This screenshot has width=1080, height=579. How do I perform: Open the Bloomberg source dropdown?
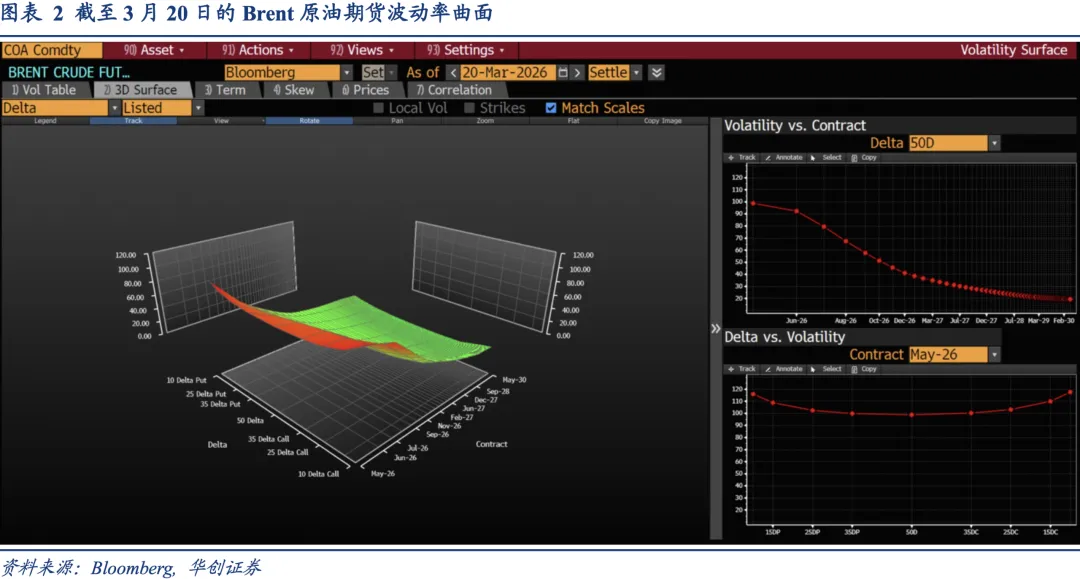tap(346, 72)
